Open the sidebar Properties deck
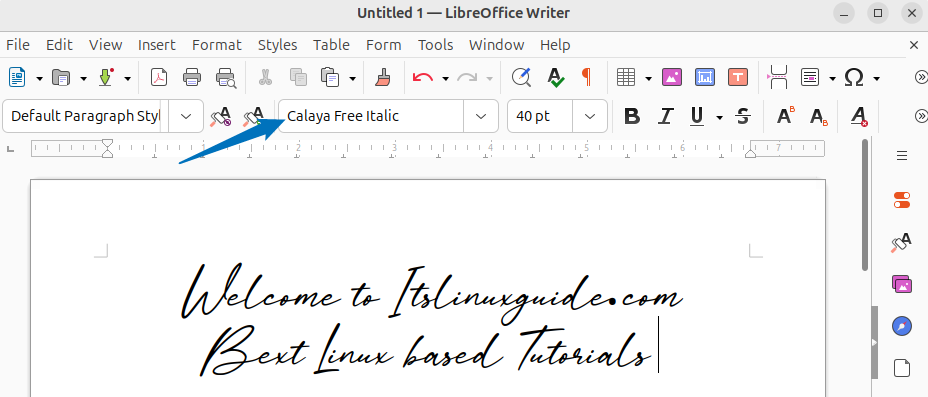The width and height of the screenshot is (928, 397). [902, 200]
